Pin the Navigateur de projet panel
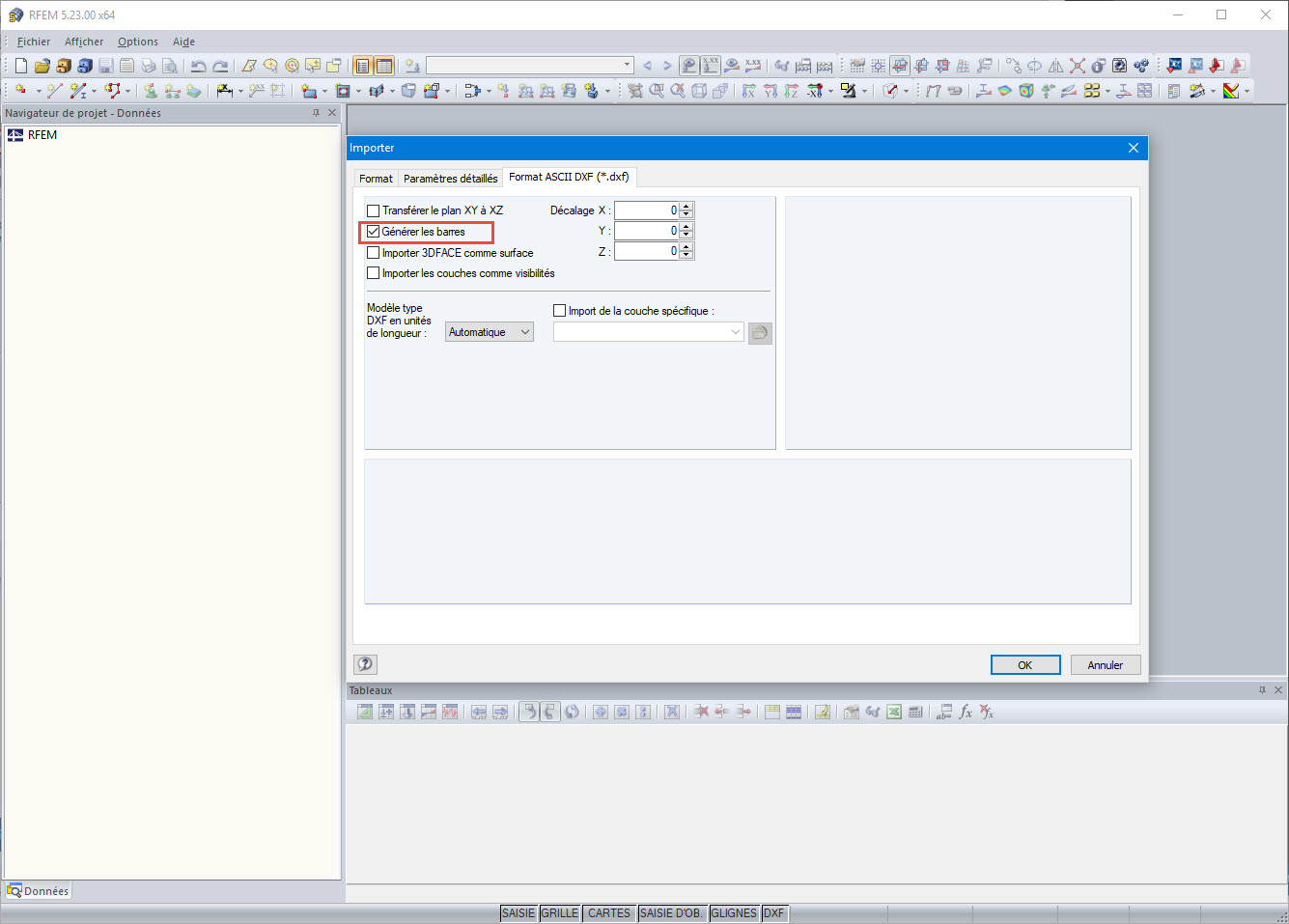This screenshot has width=1289, height=924. [316, 113]
